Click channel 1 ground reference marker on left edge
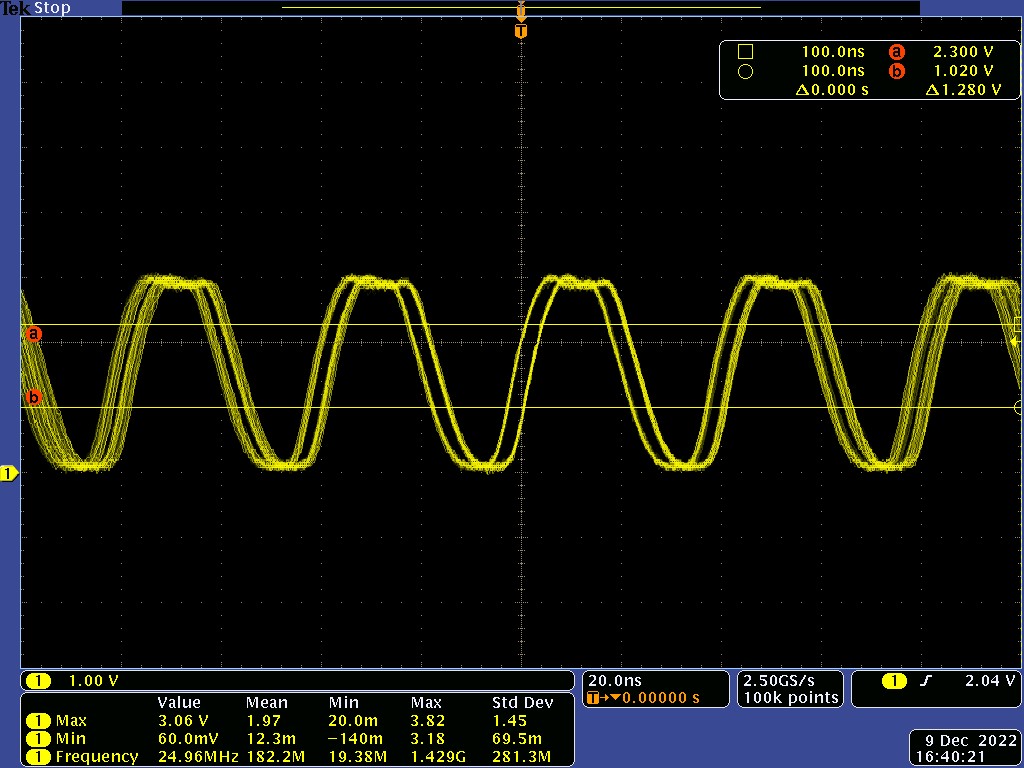 click(9, 473)
